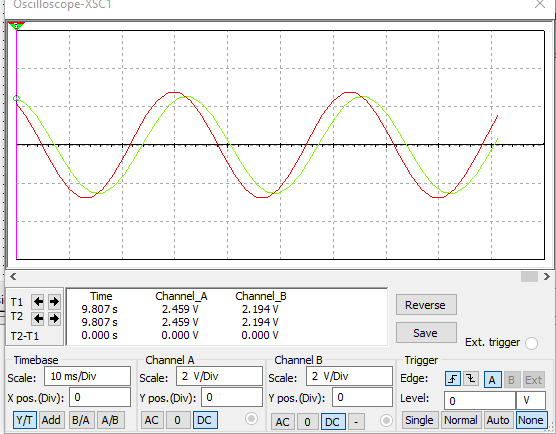Toggle Channel B invert minus button
The image size is (556, 434).
click(x=356, y=422)
